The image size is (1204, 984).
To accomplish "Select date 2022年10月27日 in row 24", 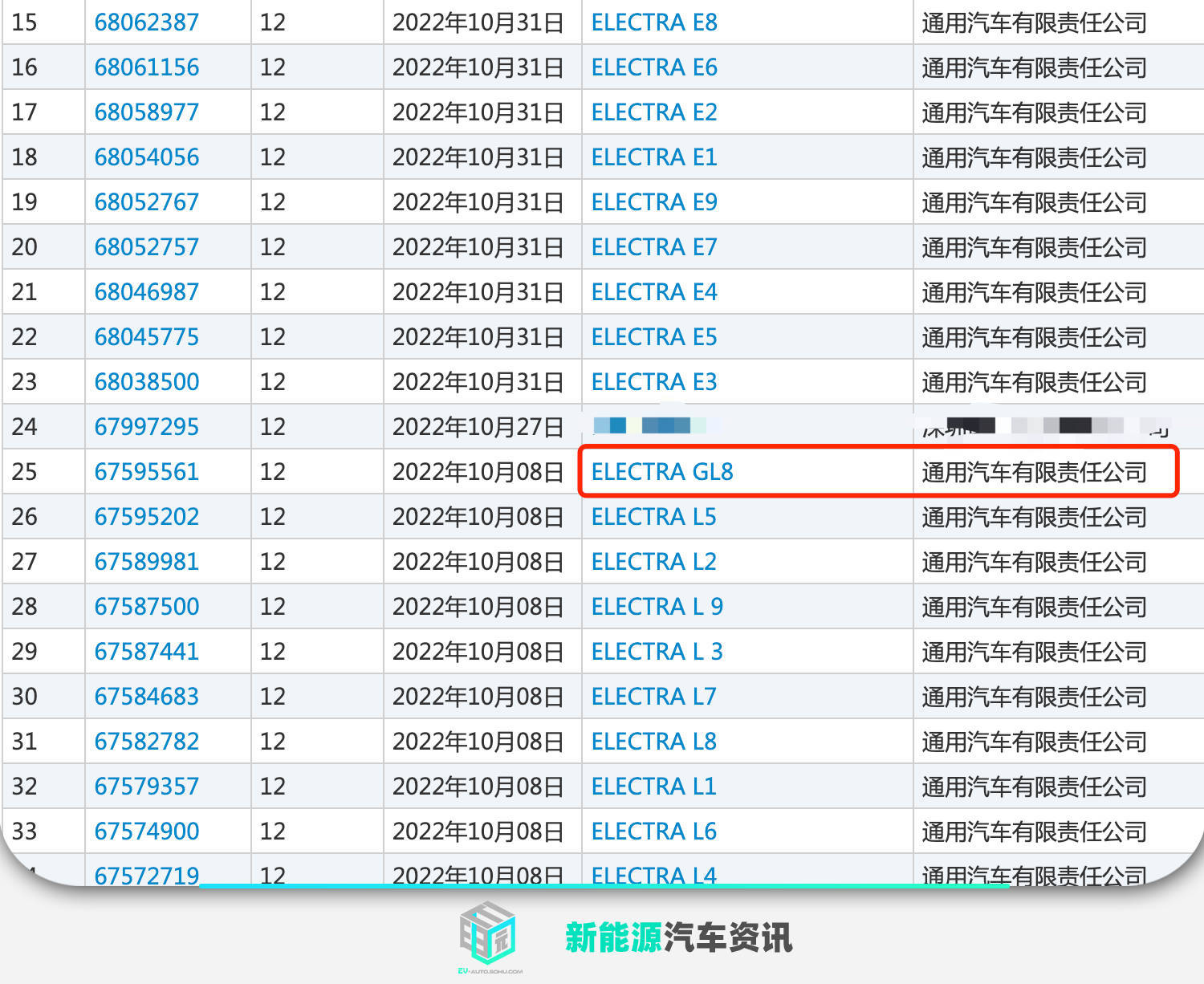I will 478,427.
